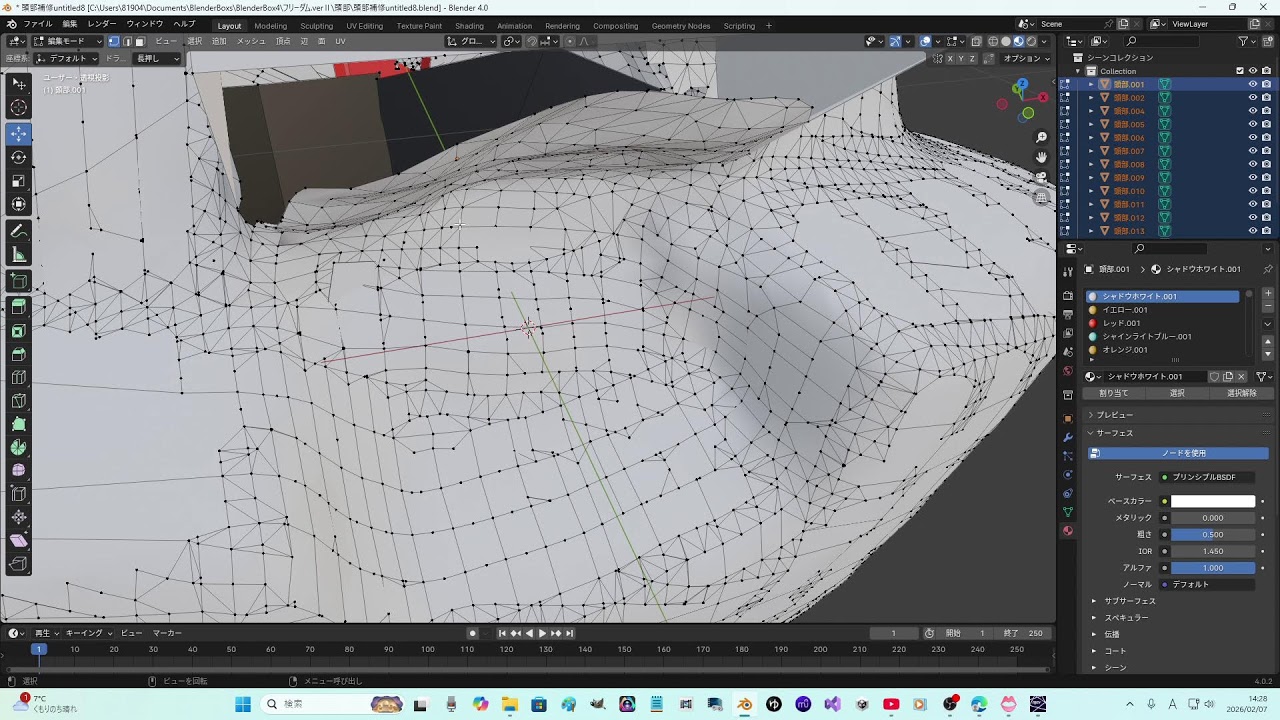
Task: Open the オプション dropdown in viewport
Action: click(x=1026, y=59)
